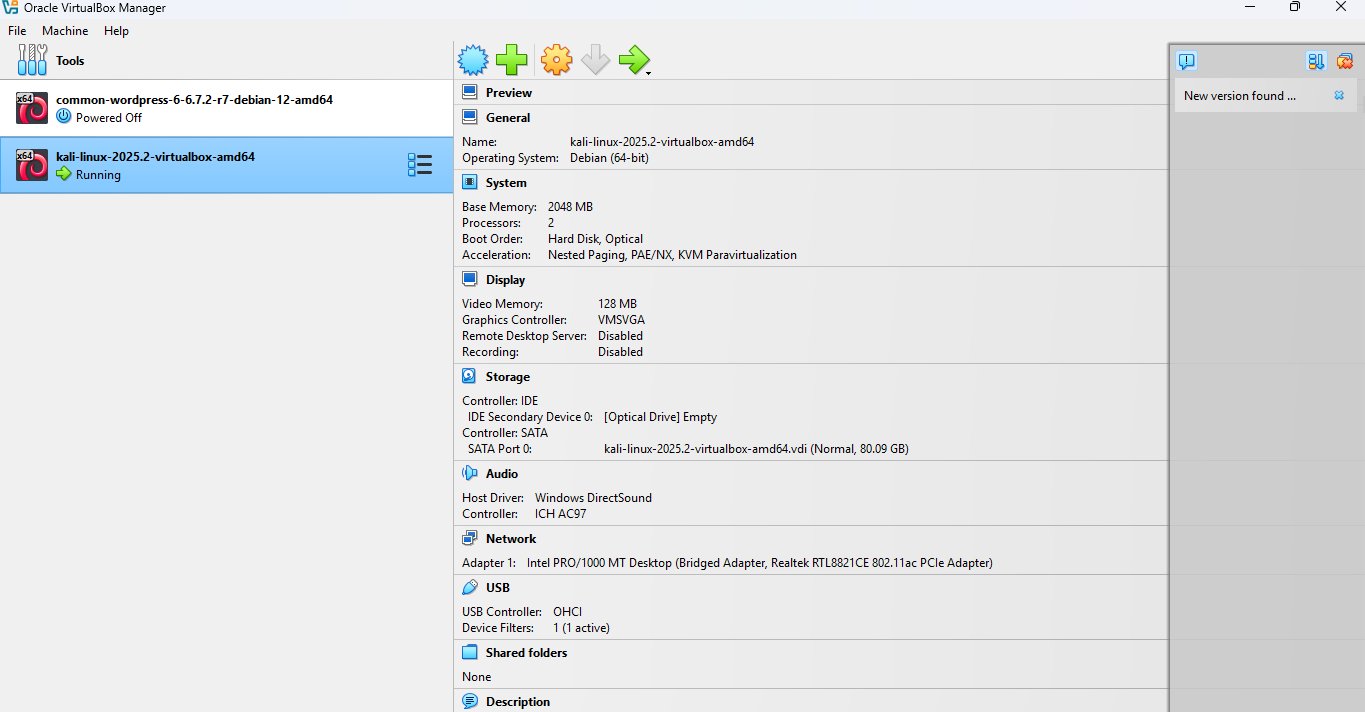Open Network settings via its header link
This screenshot has height=712, width=1365.
click(511, 538)
